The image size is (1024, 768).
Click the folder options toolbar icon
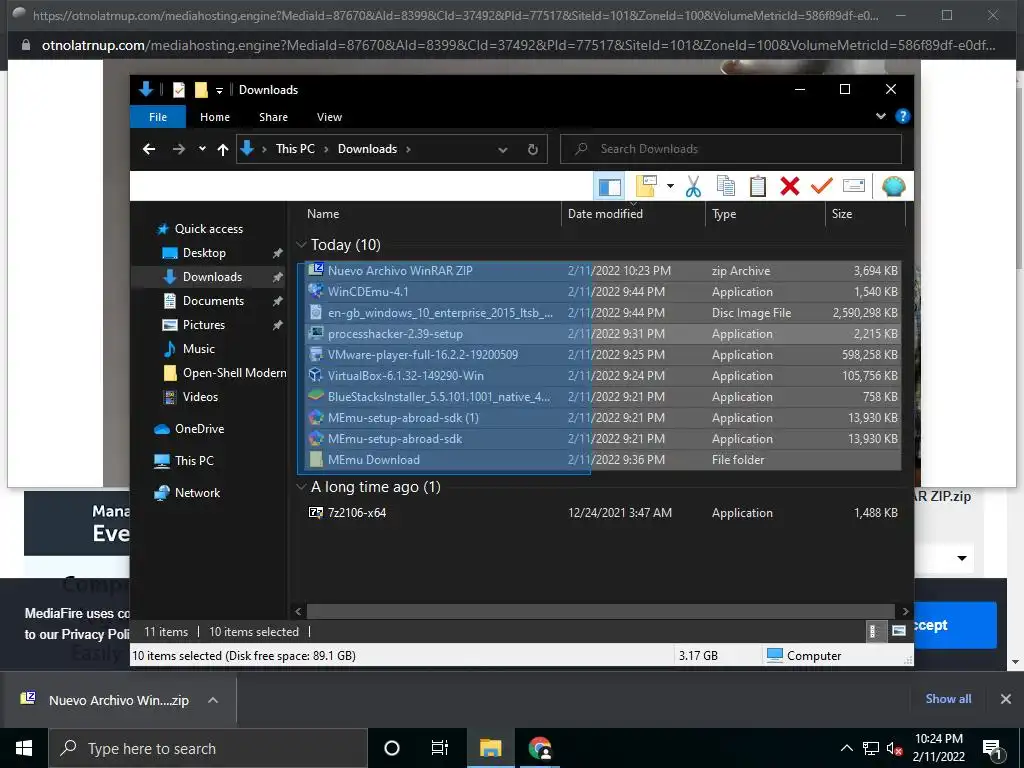(646, 187)
